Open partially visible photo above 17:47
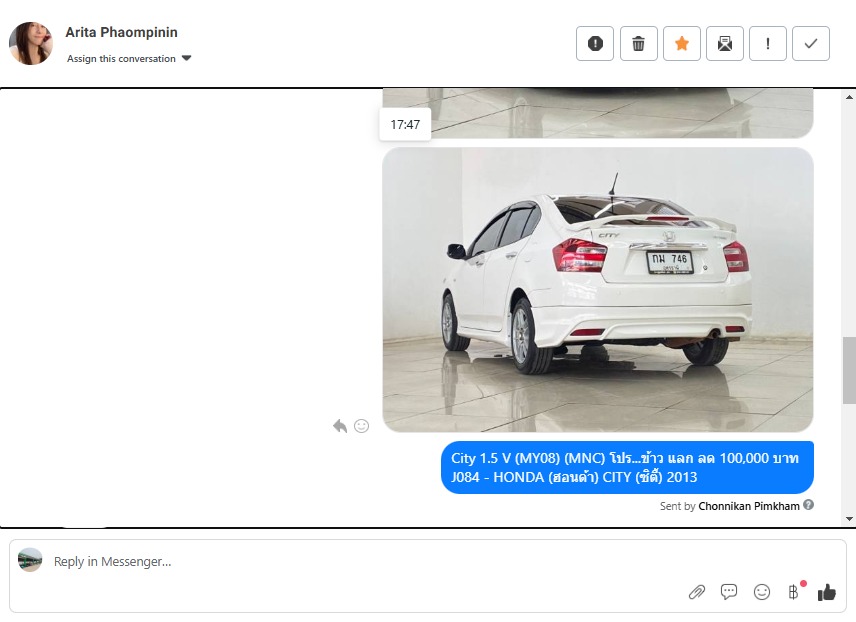The image size is (856, 622). pyautogui.click(x=598, y=112)
